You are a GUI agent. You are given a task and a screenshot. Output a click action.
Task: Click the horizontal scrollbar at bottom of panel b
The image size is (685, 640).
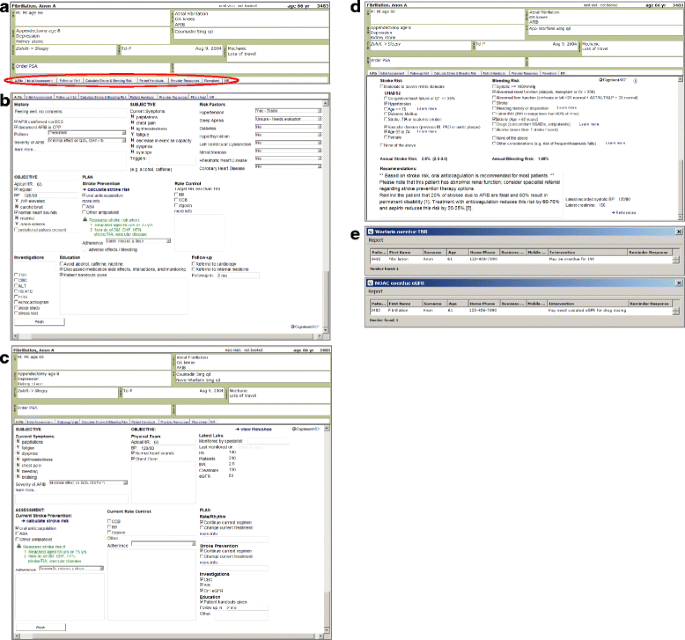click(166, 336)
